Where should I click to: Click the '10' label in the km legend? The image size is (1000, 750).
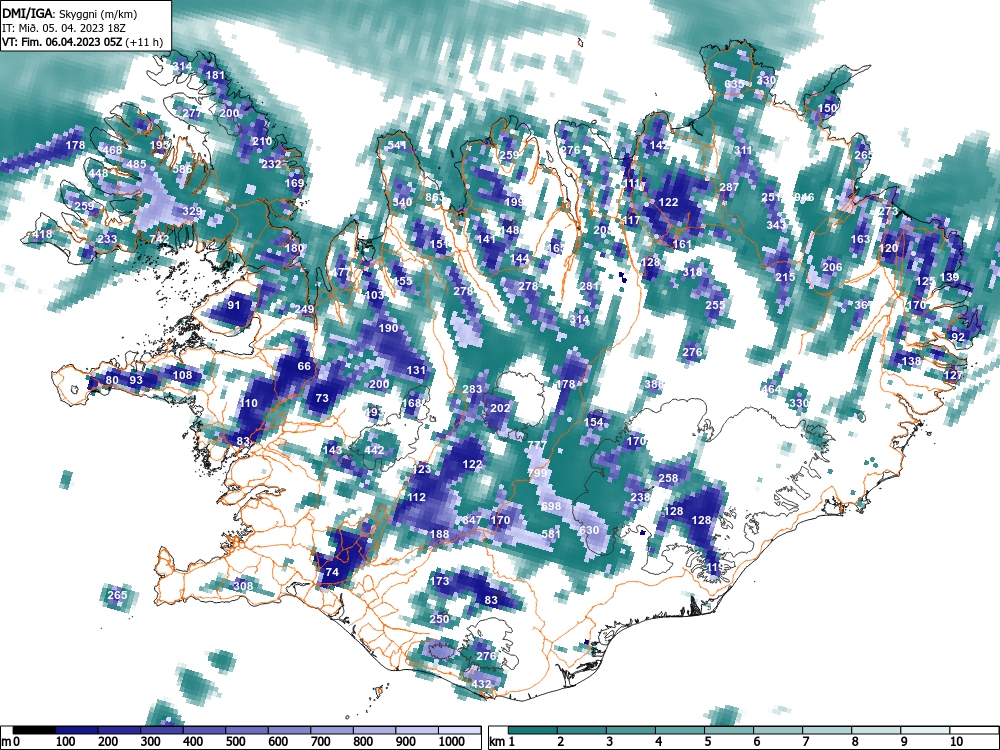pos(955,742)
